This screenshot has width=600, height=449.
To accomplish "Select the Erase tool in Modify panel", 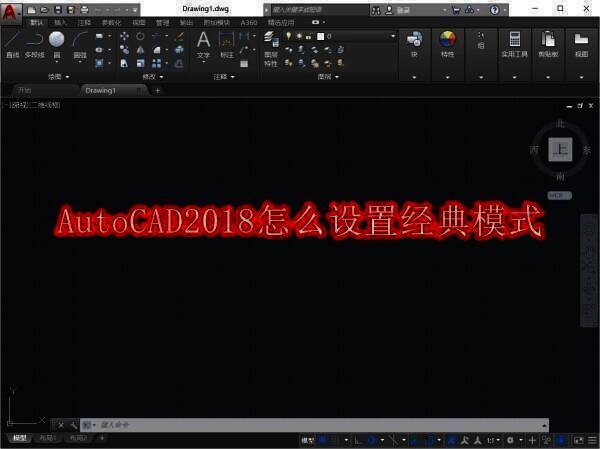I will (179, 36).
